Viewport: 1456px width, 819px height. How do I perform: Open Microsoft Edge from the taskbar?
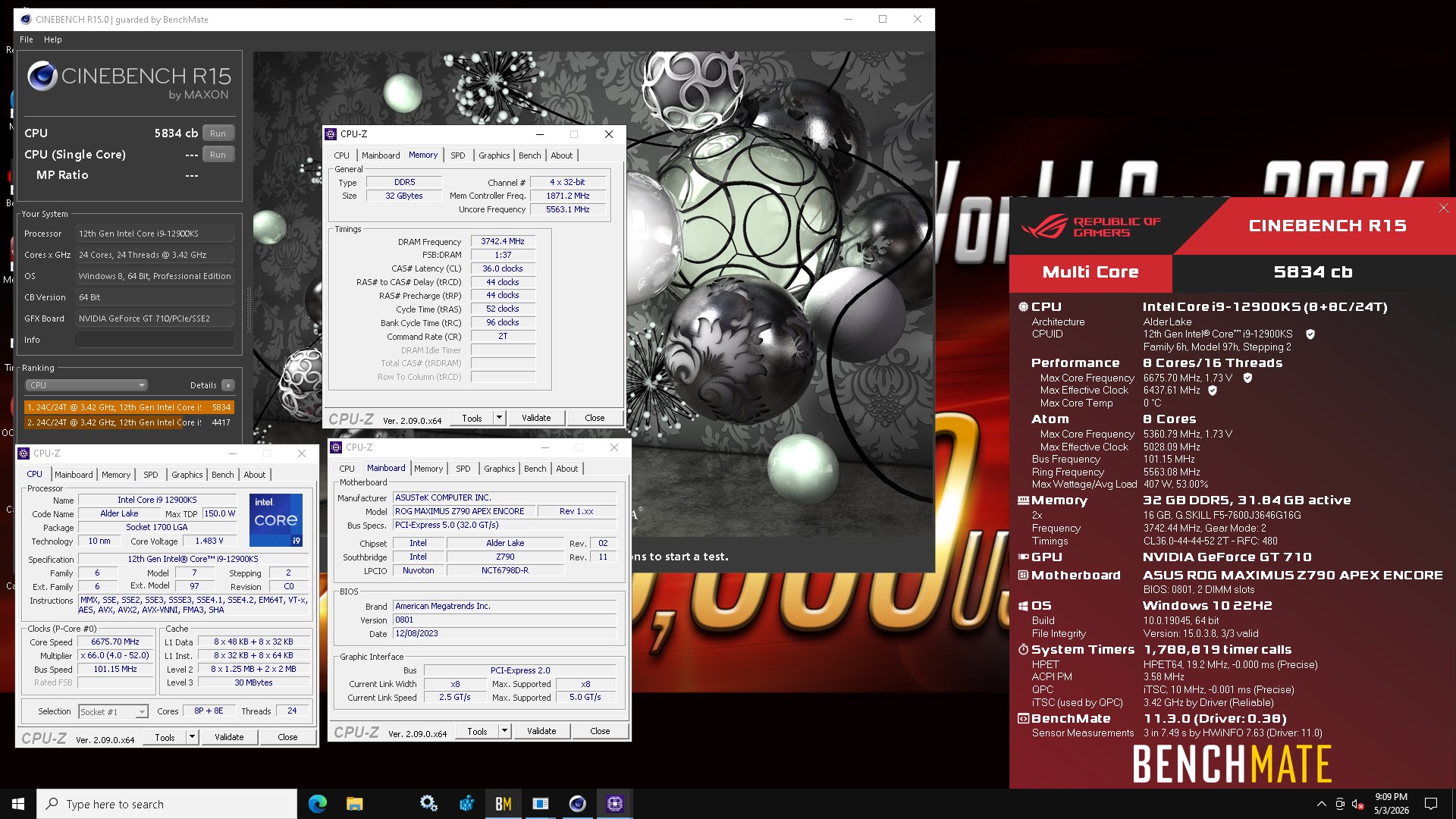click(x=317, y=804)
